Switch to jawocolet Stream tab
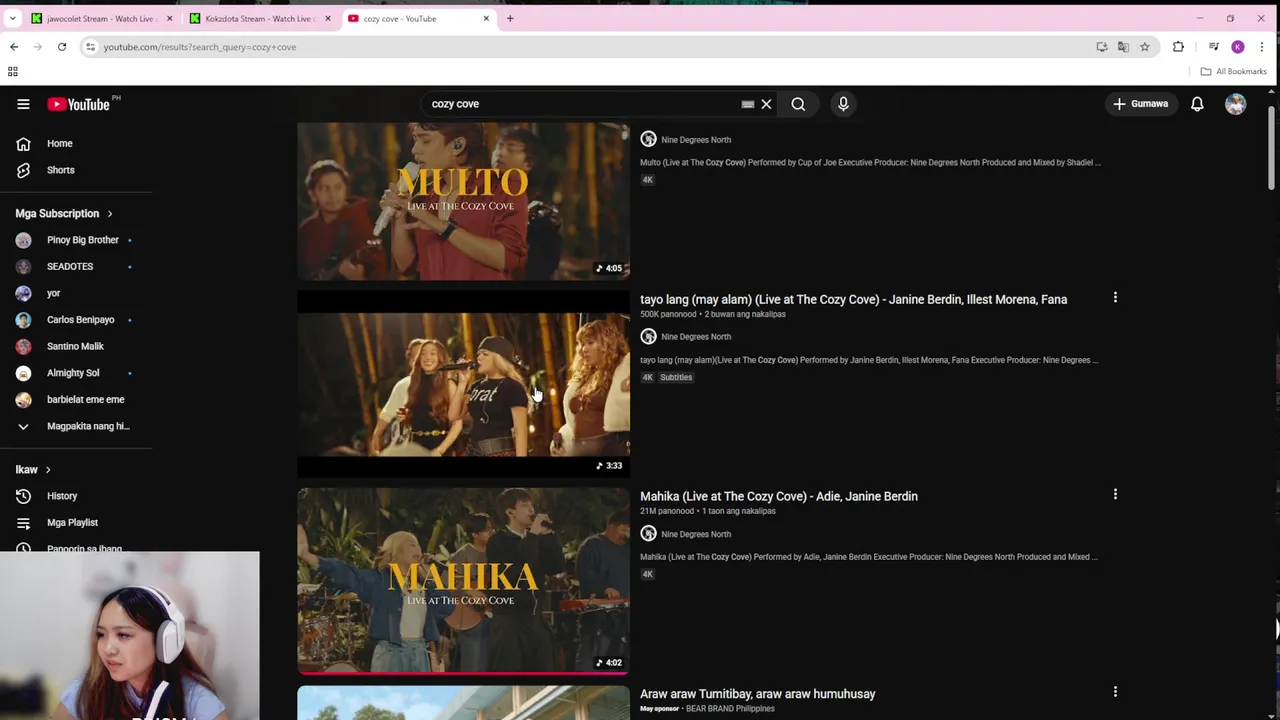Screen dimensions: 1280x720 click(100, 18)
